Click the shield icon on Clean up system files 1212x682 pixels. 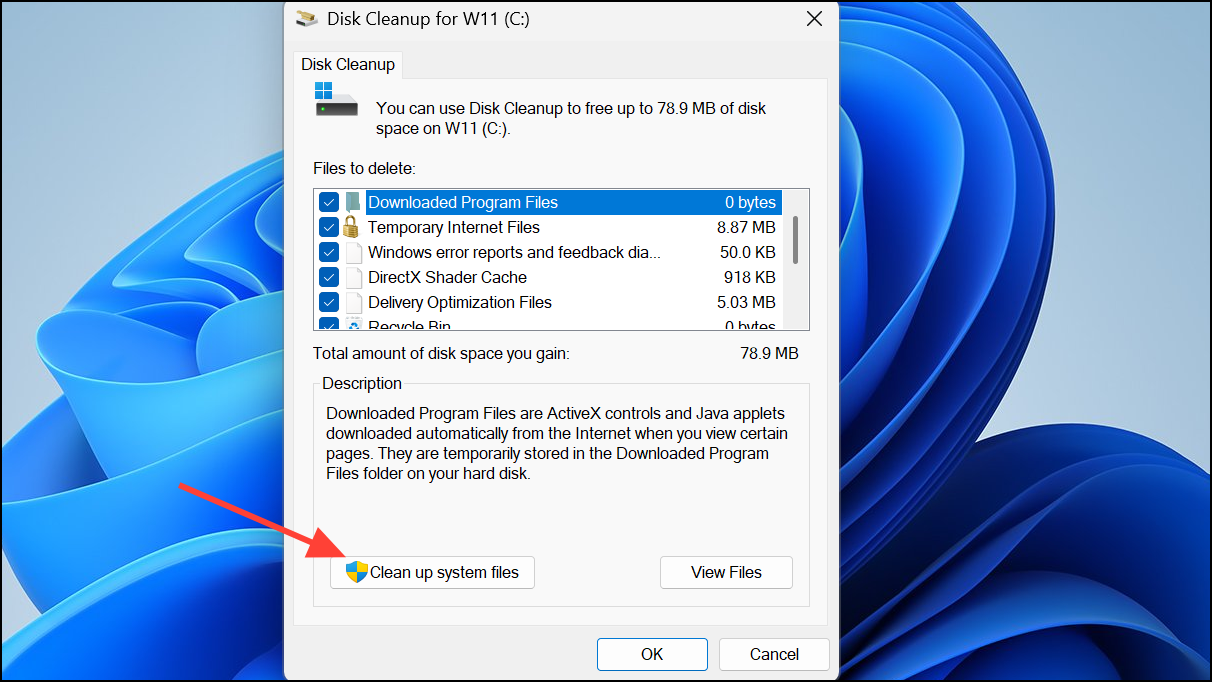coord(357,572)
